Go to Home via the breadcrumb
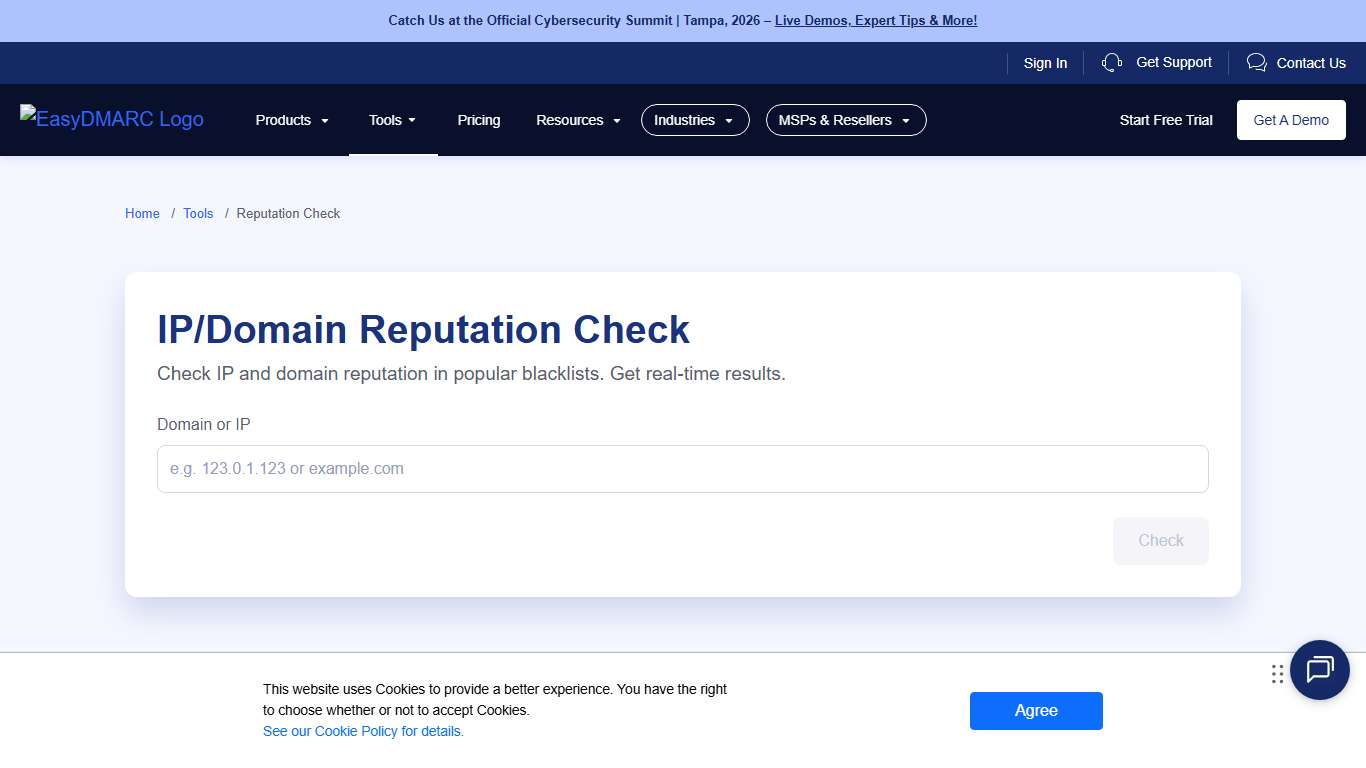 [x=141, y=213]
